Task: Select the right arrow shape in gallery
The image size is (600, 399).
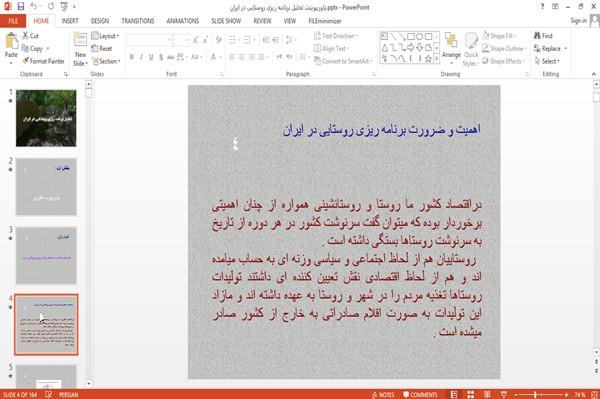Action: (411, 47)
